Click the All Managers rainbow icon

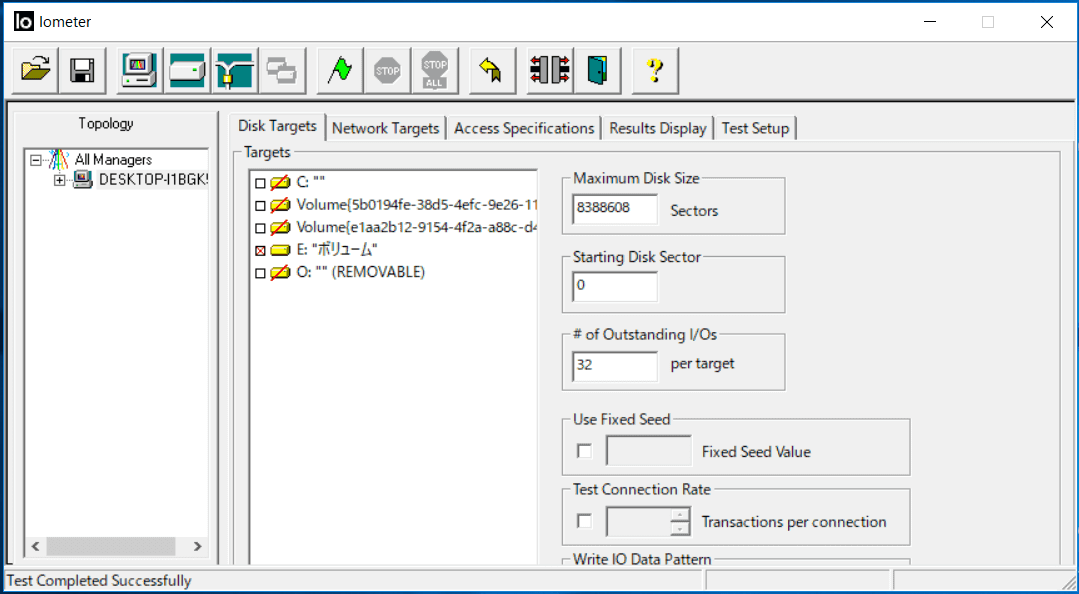(x=59, y=160)
